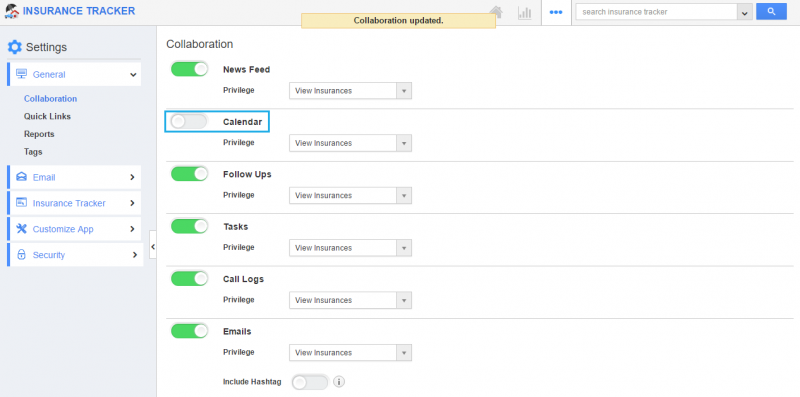Screen dimensions: 800x397
Task: Open the News Feed privilege dropdown
Action: (x=350, y=91)
